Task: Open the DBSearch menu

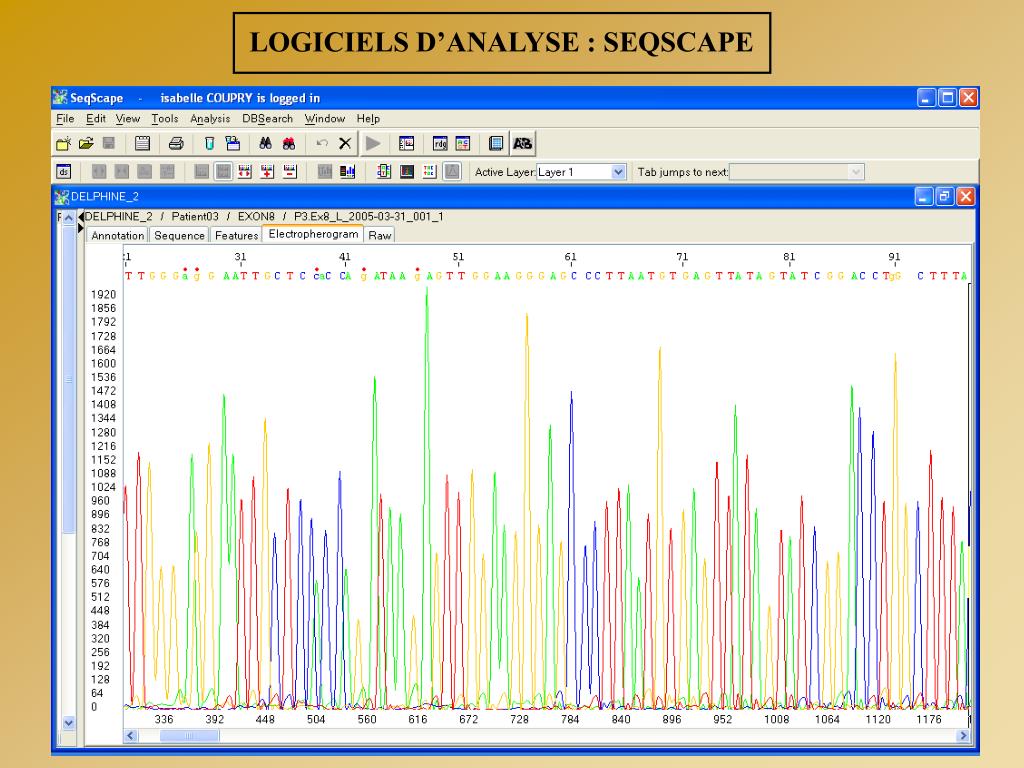Action: tap(267, 119)
